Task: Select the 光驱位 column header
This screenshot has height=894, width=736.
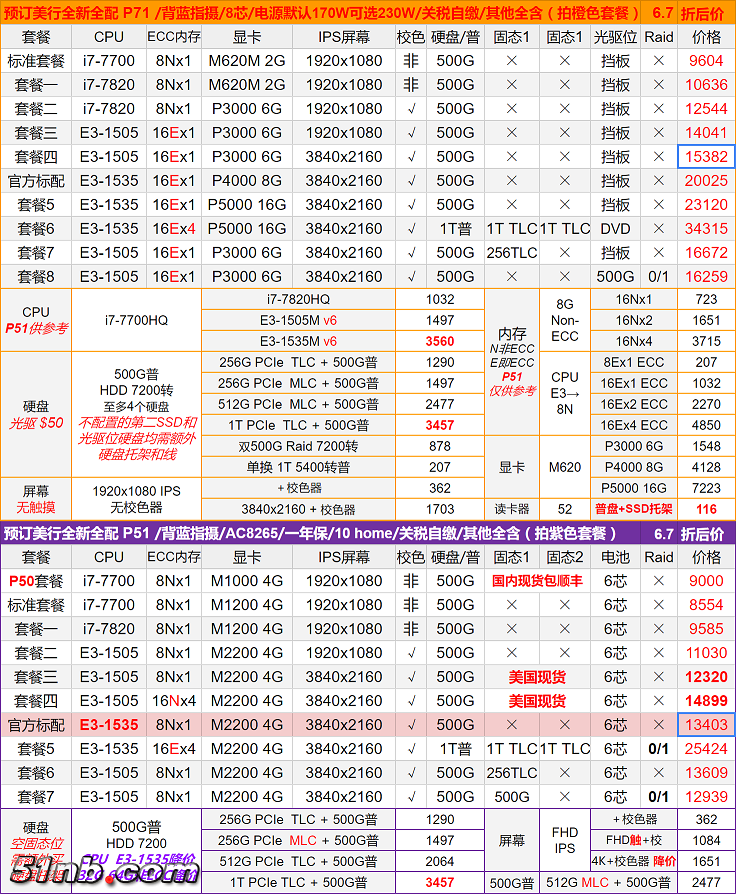Action: coord(615,37)
